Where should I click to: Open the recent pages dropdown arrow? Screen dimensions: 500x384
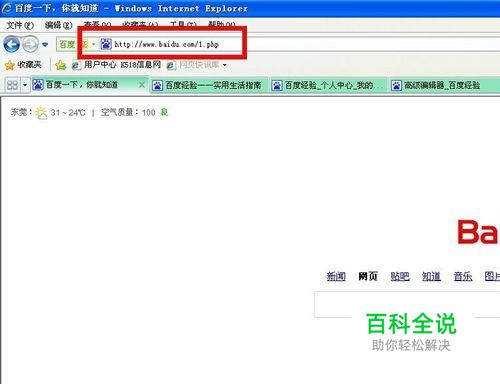45,45
